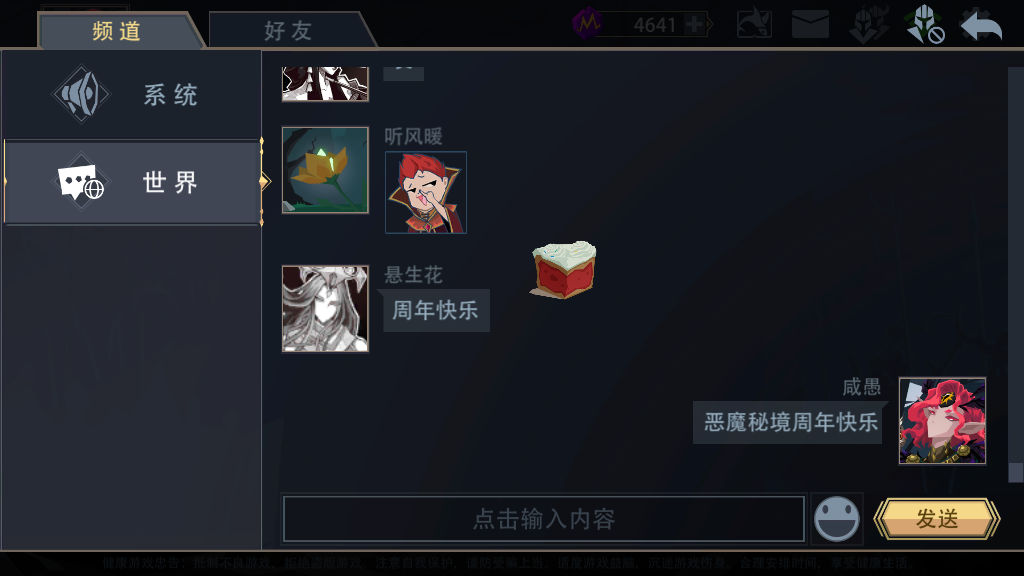Click the wolf creature icon in top bar
The width and height of the screenshot is (1024, 576).
754,25
